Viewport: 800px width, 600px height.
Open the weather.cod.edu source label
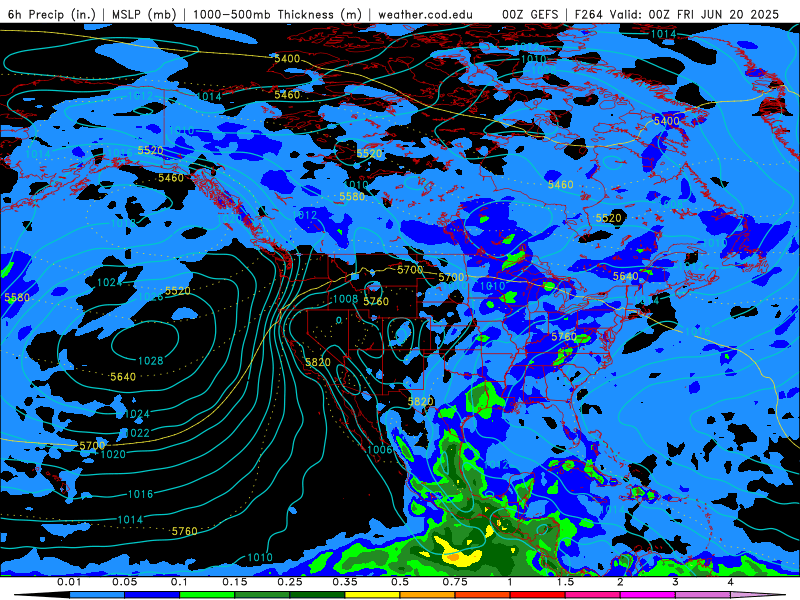click(x=425, y=14)
